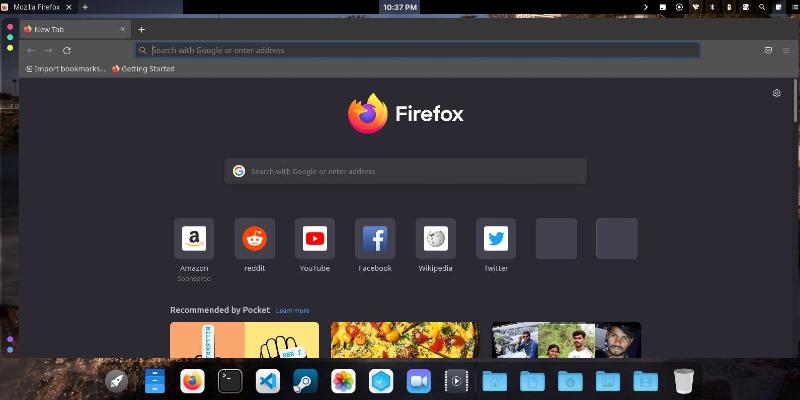Image resolution: width=800 pixels, height=400 pixels.
Task: Open new tab personalization gear settings
Action: click(776, 93)
